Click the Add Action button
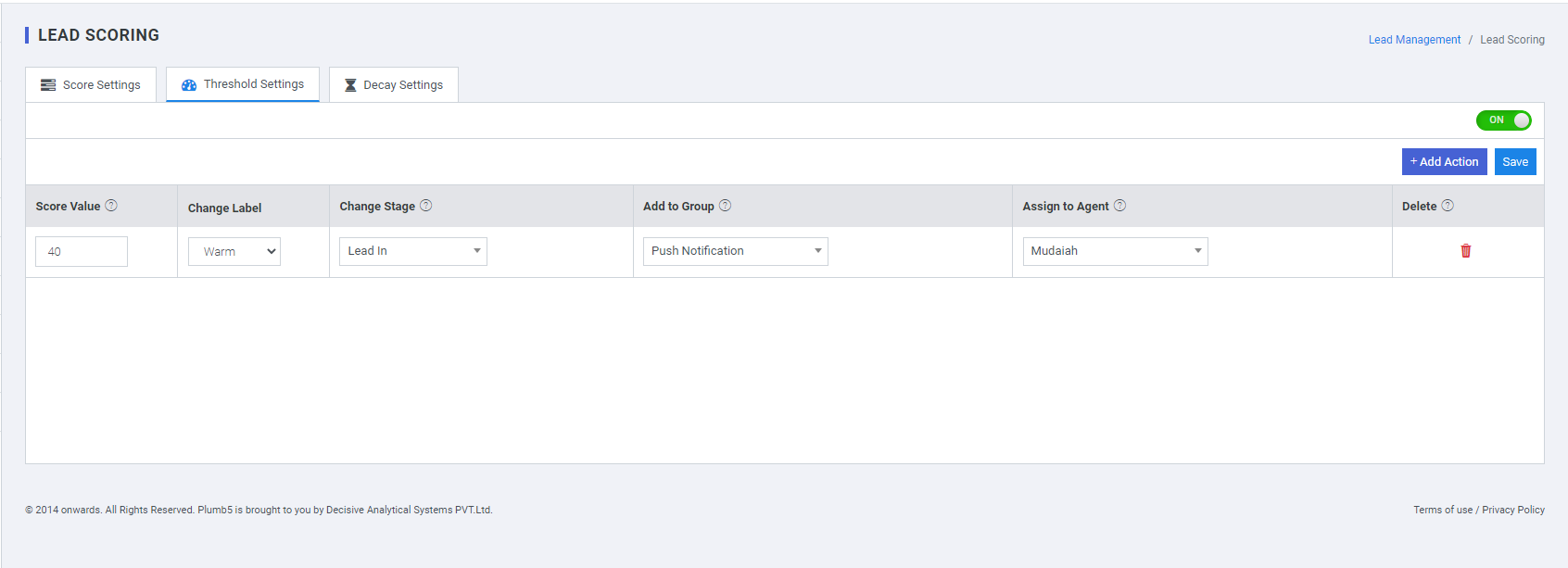The width and height of the screenshot is (1568, 568). pyautogui.click(x=1444, y=161)
